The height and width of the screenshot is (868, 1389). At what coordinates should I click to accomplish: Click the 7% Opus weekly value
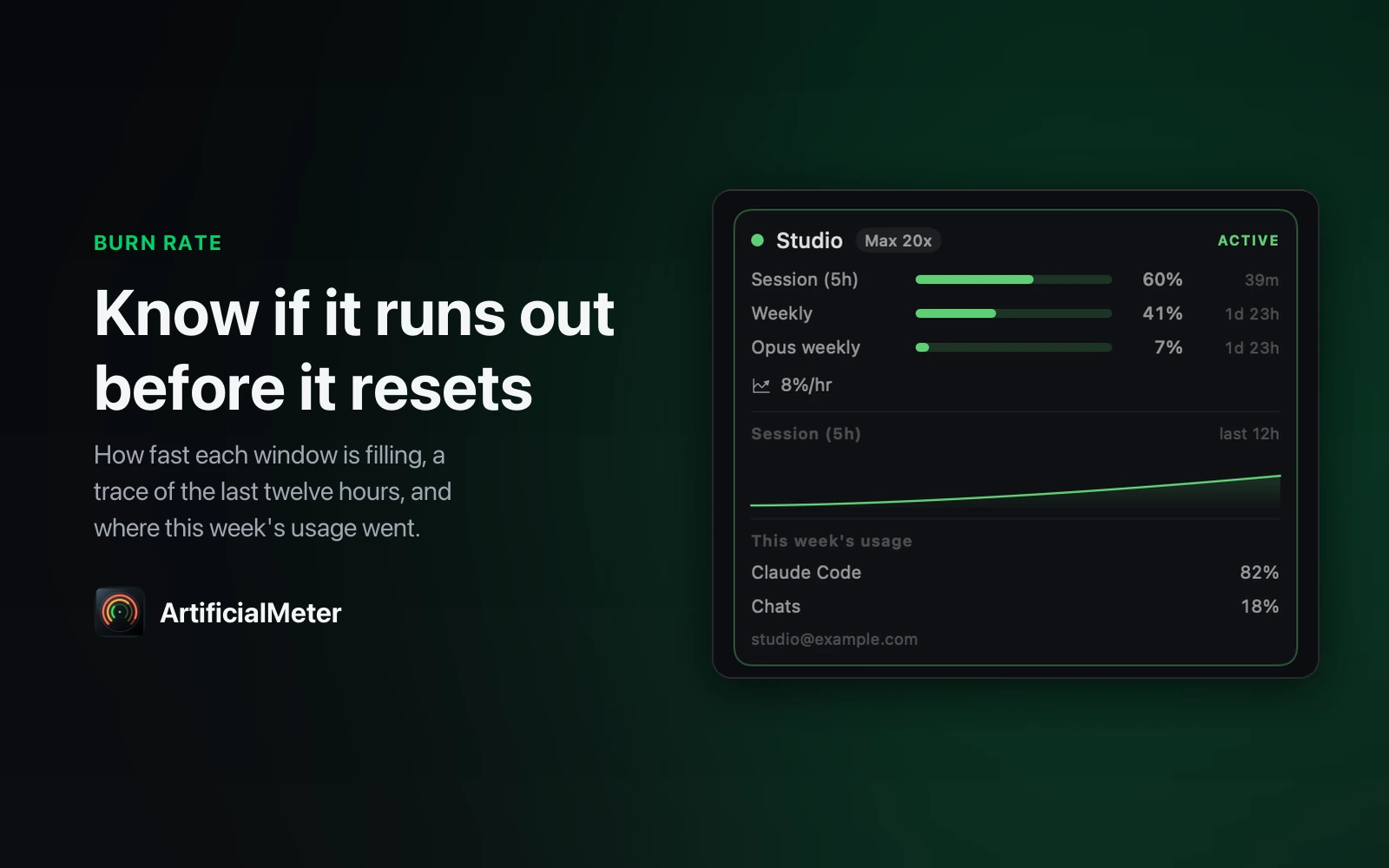tap(1168, 347)
